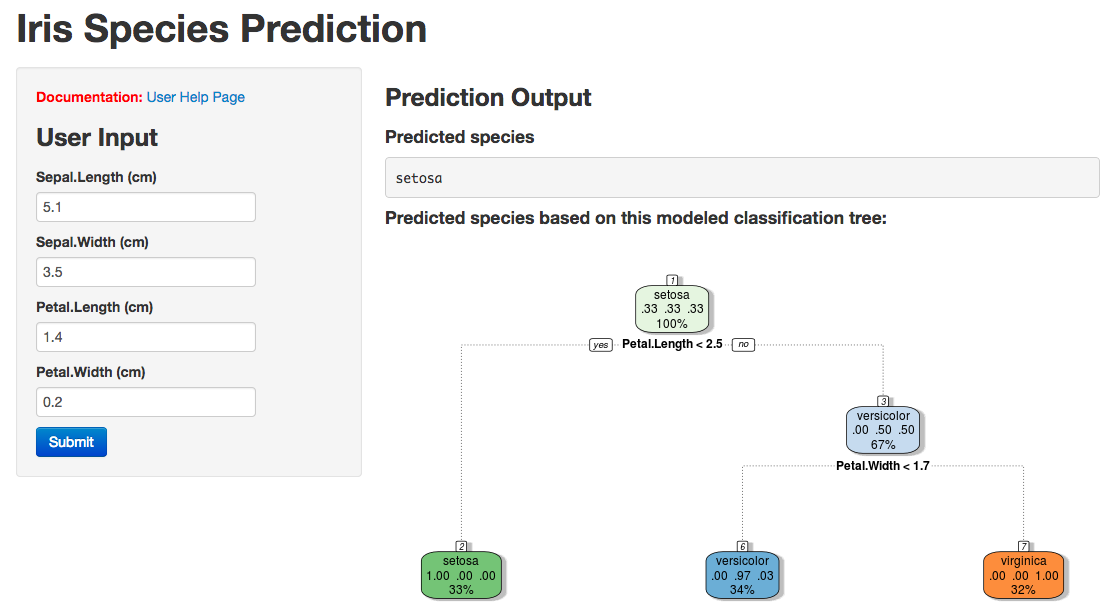Choose the dark blue versicolor leaf node
The width and height of the screenshot is (1110, 609).
pyautogui.click(x=742, y=575)
